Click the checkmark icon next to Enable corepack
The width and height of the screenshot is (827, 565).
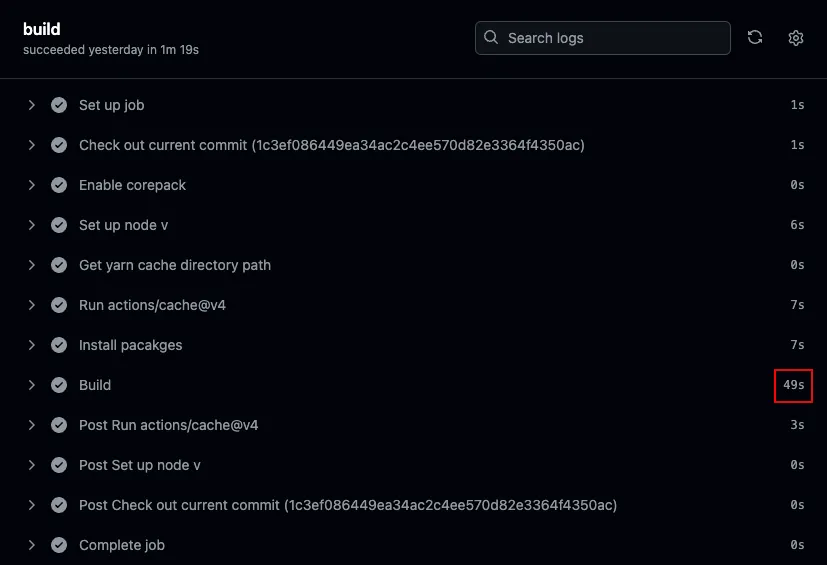pyautogui.click(x=59, y=185)
